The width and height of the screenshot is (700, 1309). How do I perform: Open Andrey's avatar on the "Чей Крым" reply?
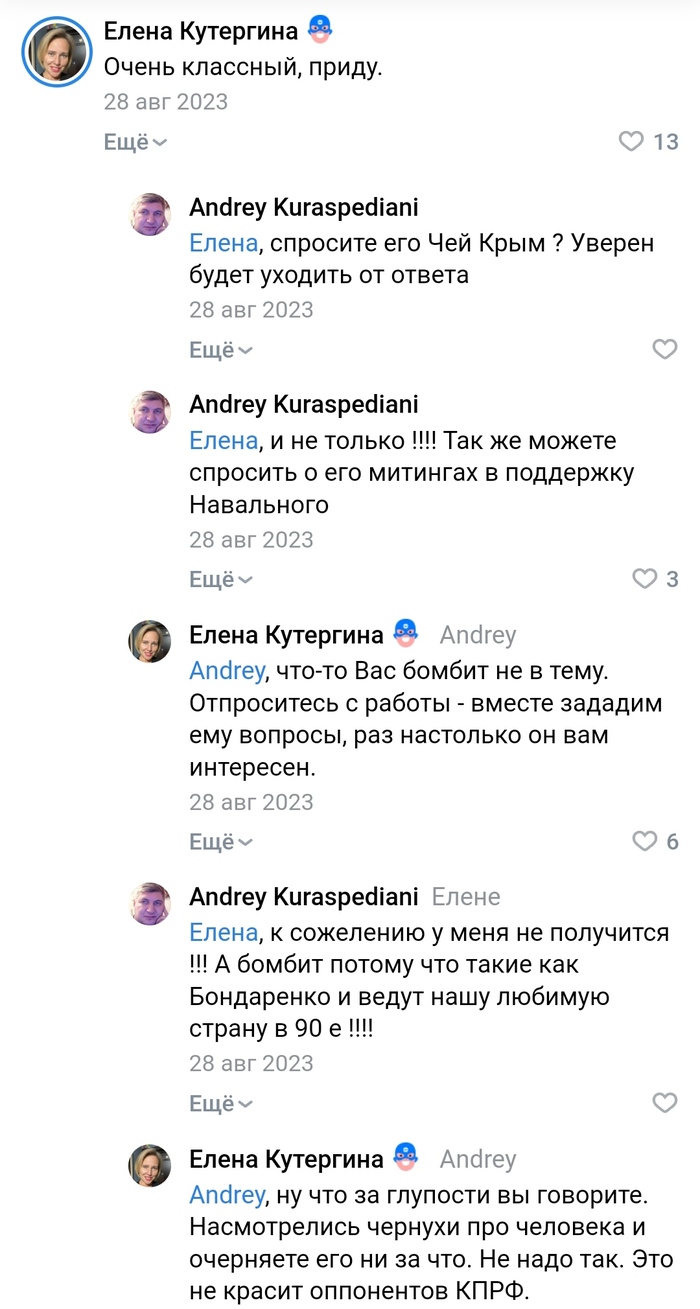point(150,214)
